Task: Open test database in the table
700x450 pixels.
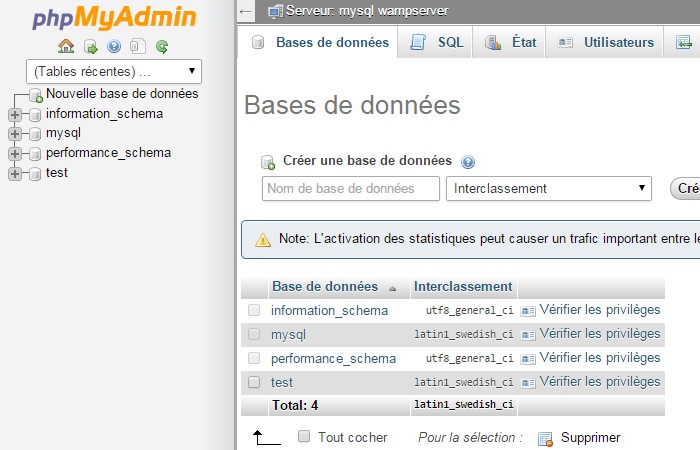Action: tap(282, 383)
